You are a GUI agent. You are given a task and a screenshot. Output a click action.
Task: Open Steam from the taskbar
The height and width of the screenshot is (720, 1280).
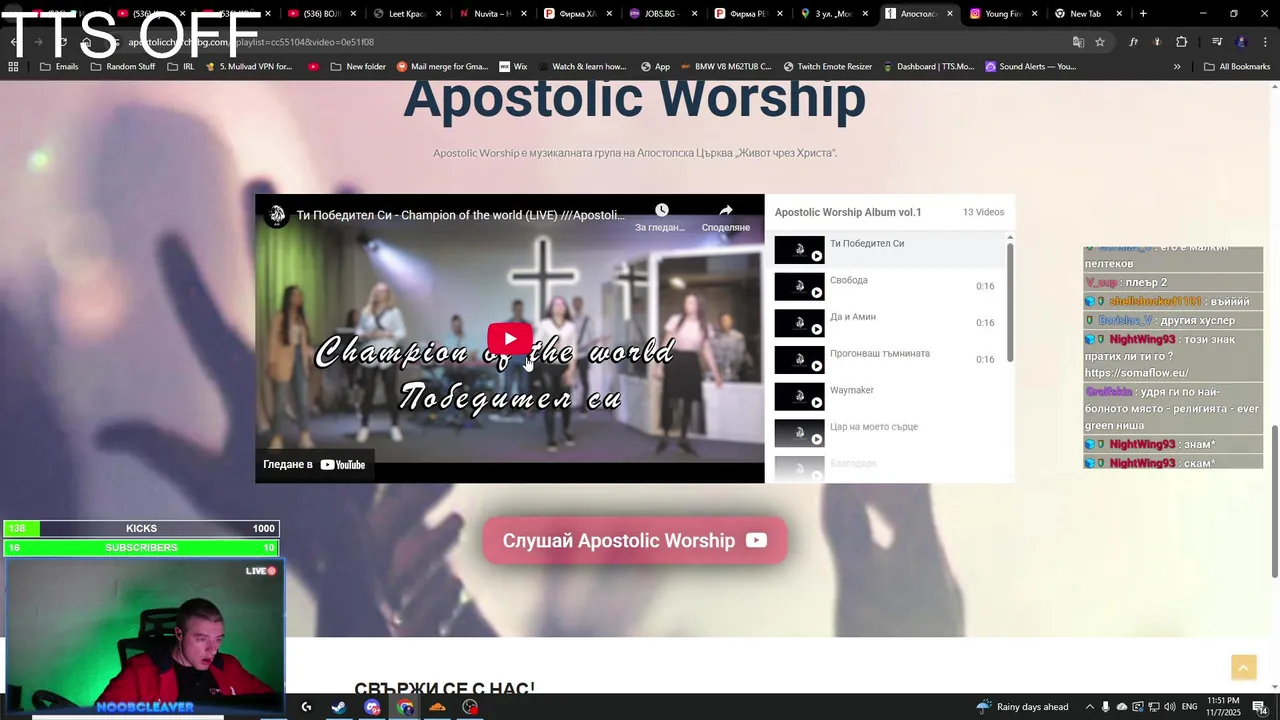click(339, 707)
